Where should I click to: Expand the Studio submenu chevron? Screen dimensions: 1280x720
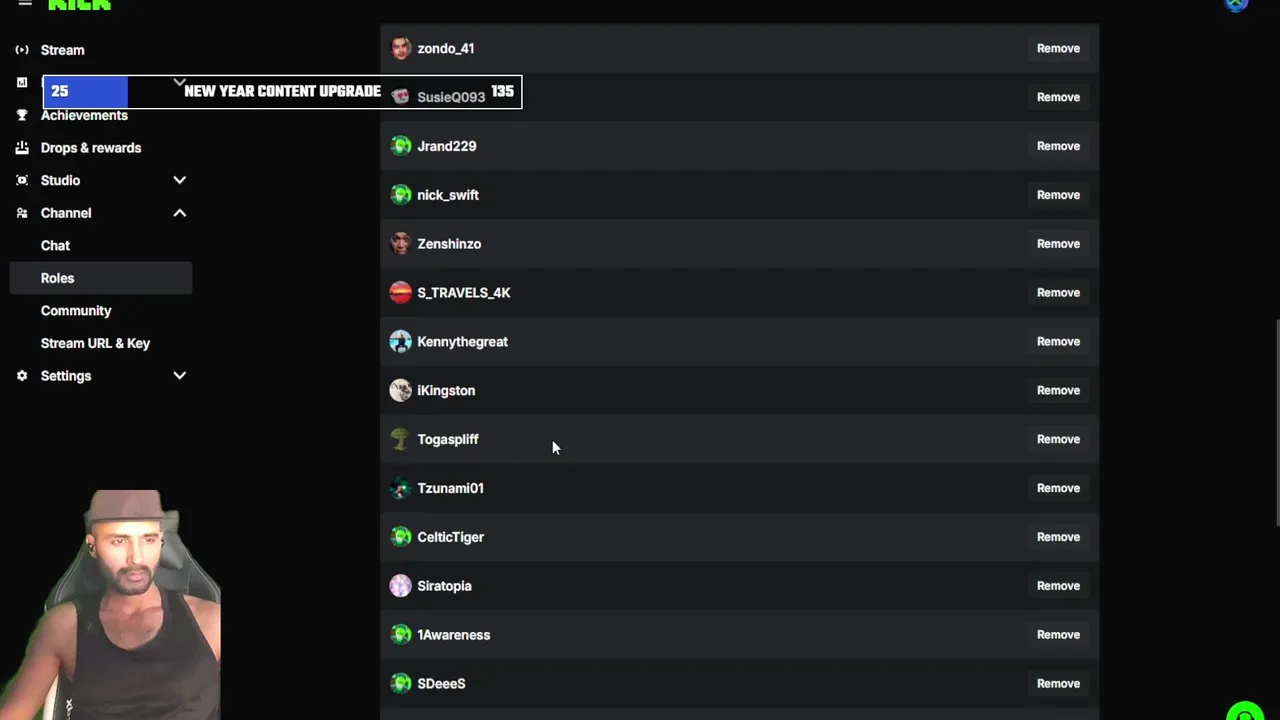point(179,181)
